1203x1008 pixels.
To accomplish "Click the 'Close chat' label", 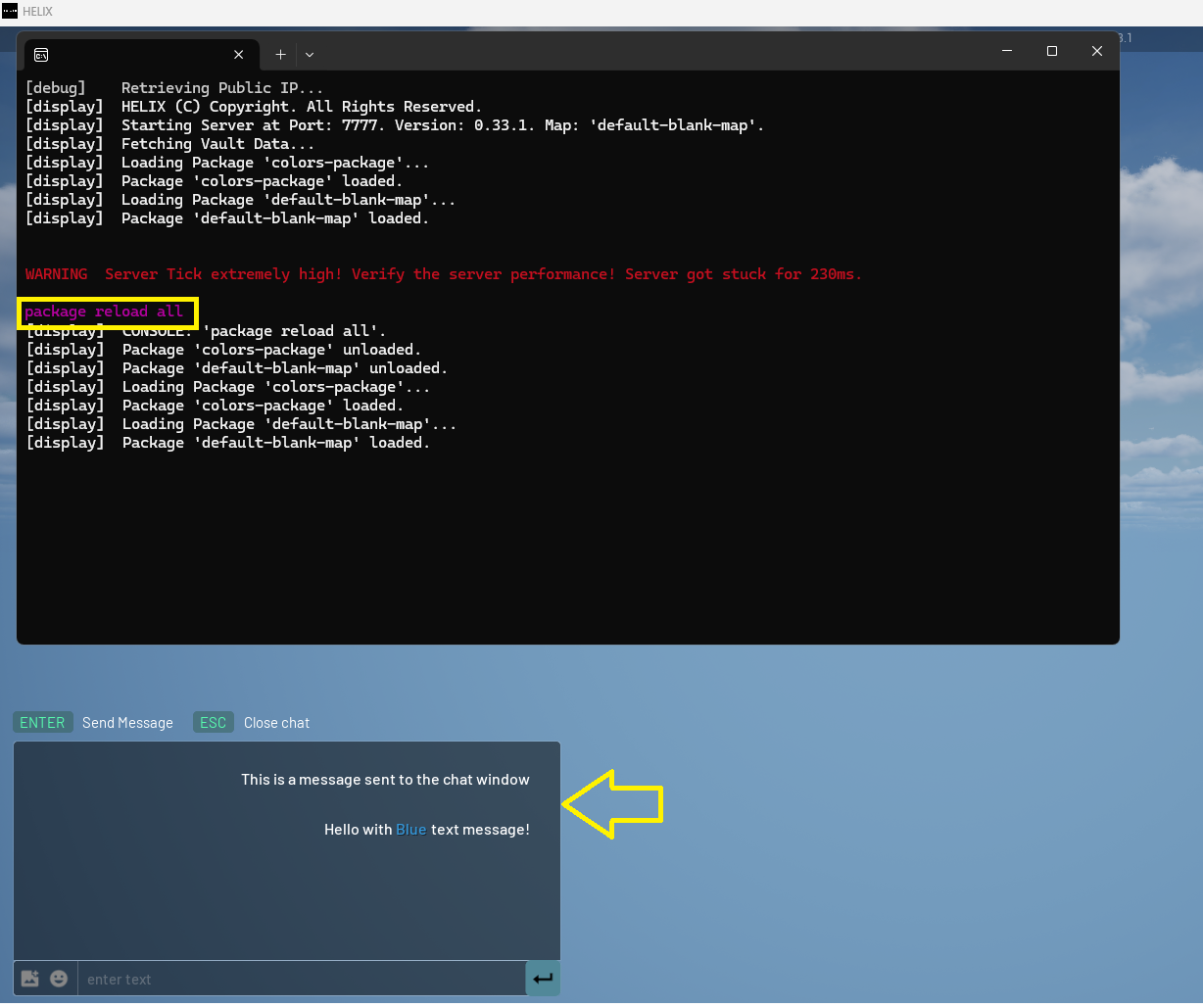I will click(276, 723).
